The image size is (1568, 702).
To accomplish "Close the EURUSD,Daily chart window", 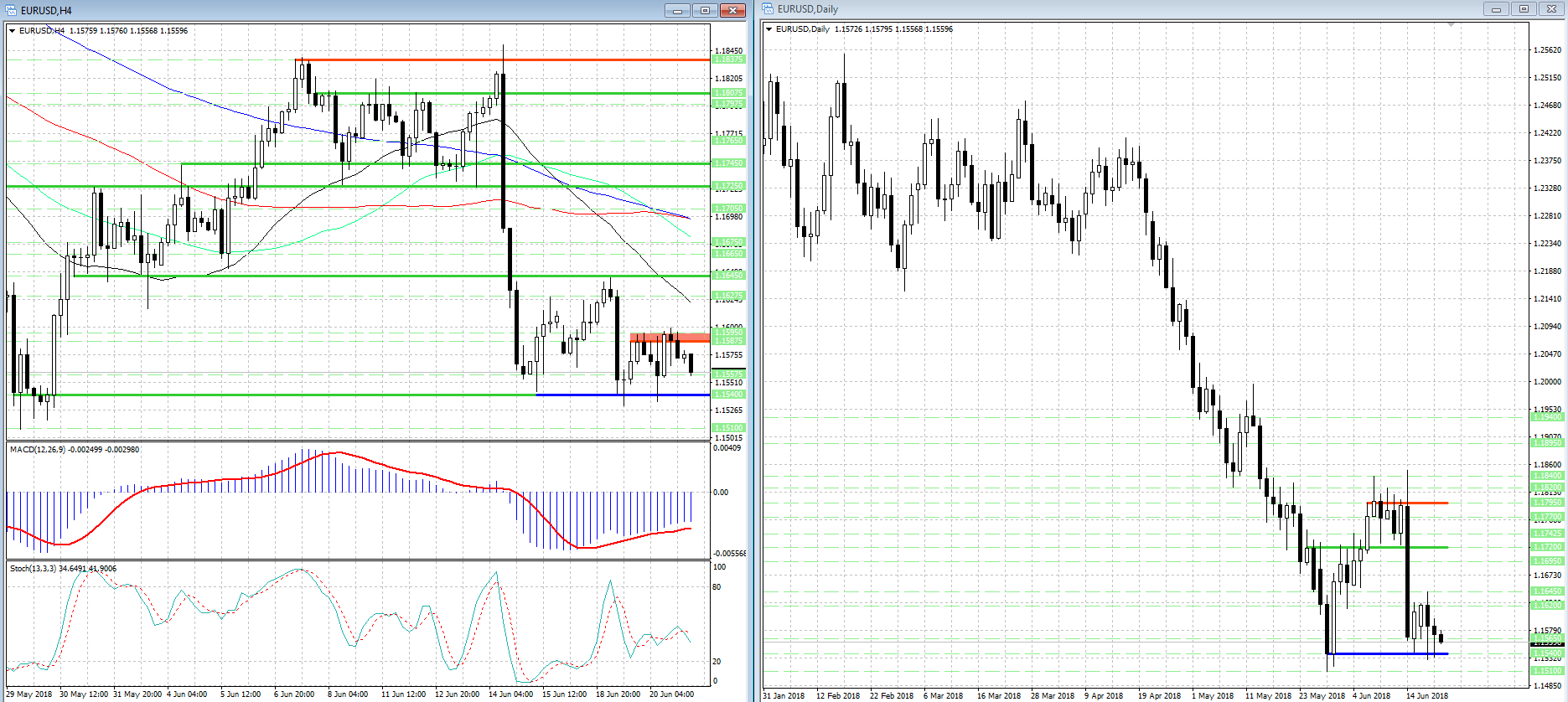I will tap(1551, 8).
